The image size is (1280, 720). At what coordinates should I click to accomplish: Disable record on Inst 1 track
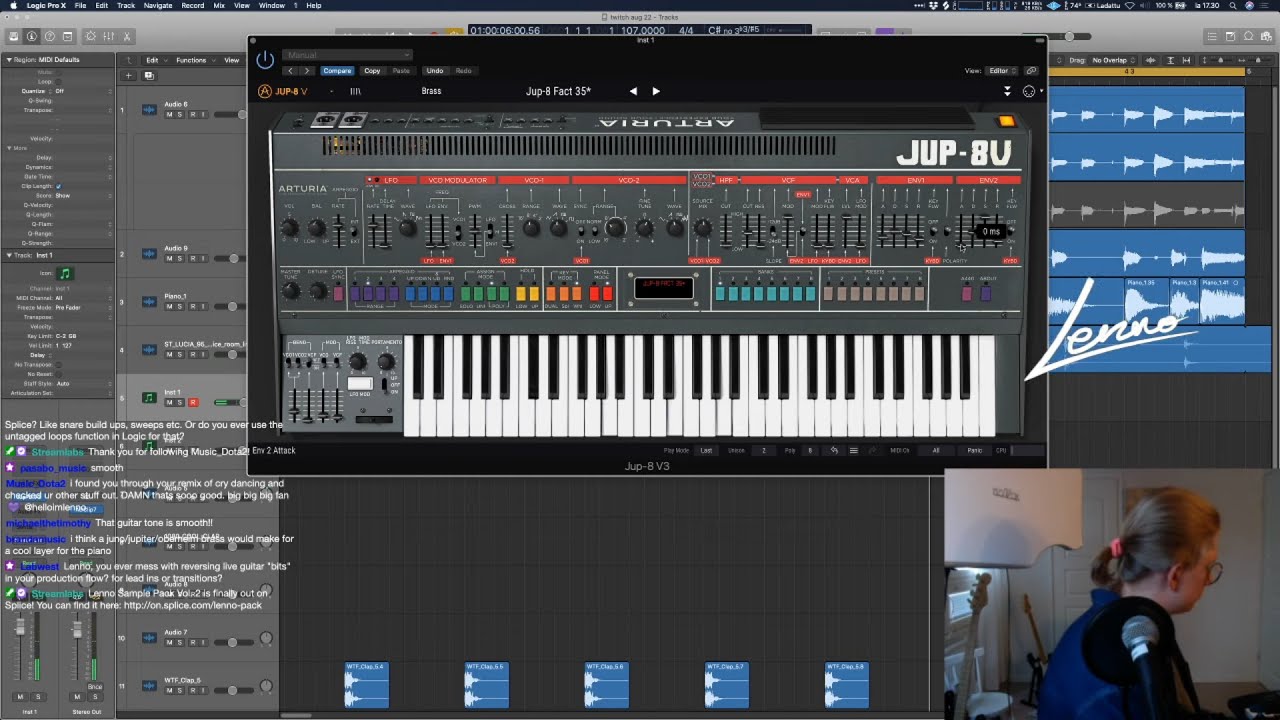point(192,402)
